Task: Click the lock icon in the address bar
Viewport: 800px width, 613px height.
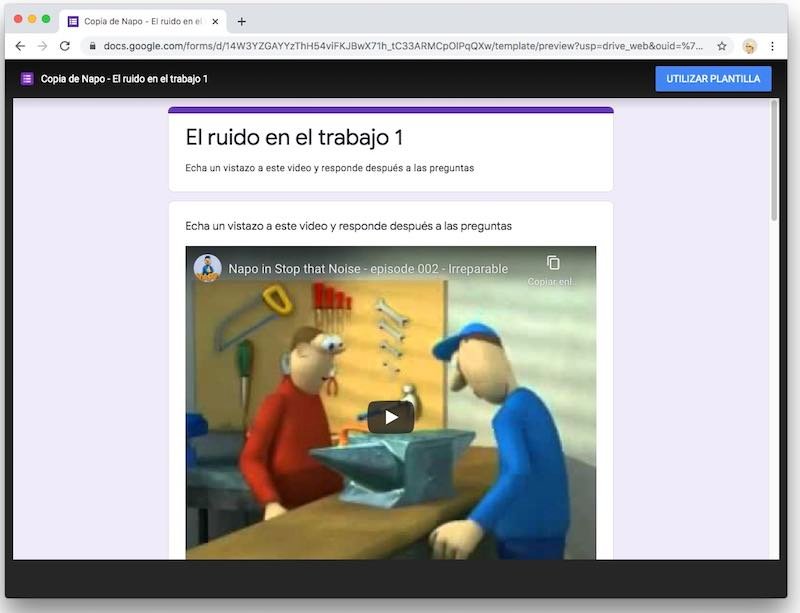Action: click(x=92, y=46)
